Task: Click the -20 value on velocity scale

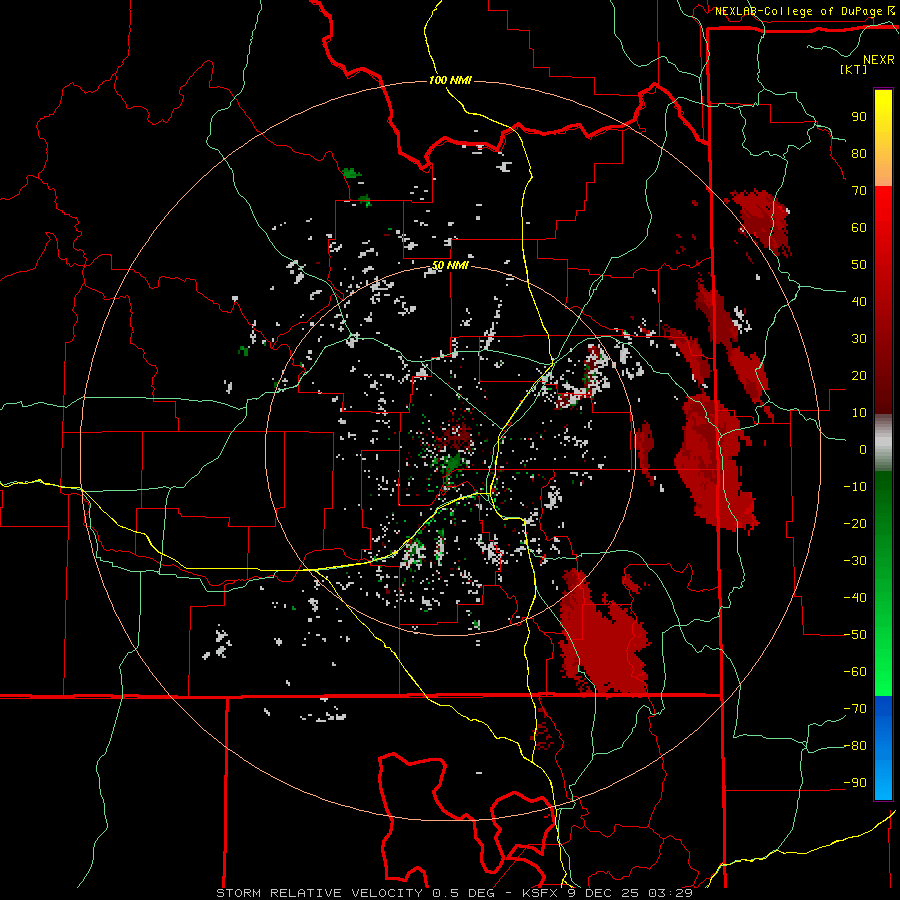Action: [x=855, y=524]
